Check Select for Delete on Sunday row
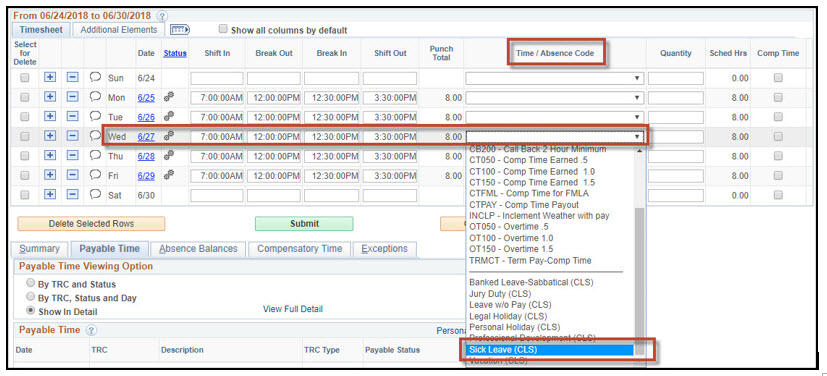Screen dimensions: 827x376 (x=24, y=78)
